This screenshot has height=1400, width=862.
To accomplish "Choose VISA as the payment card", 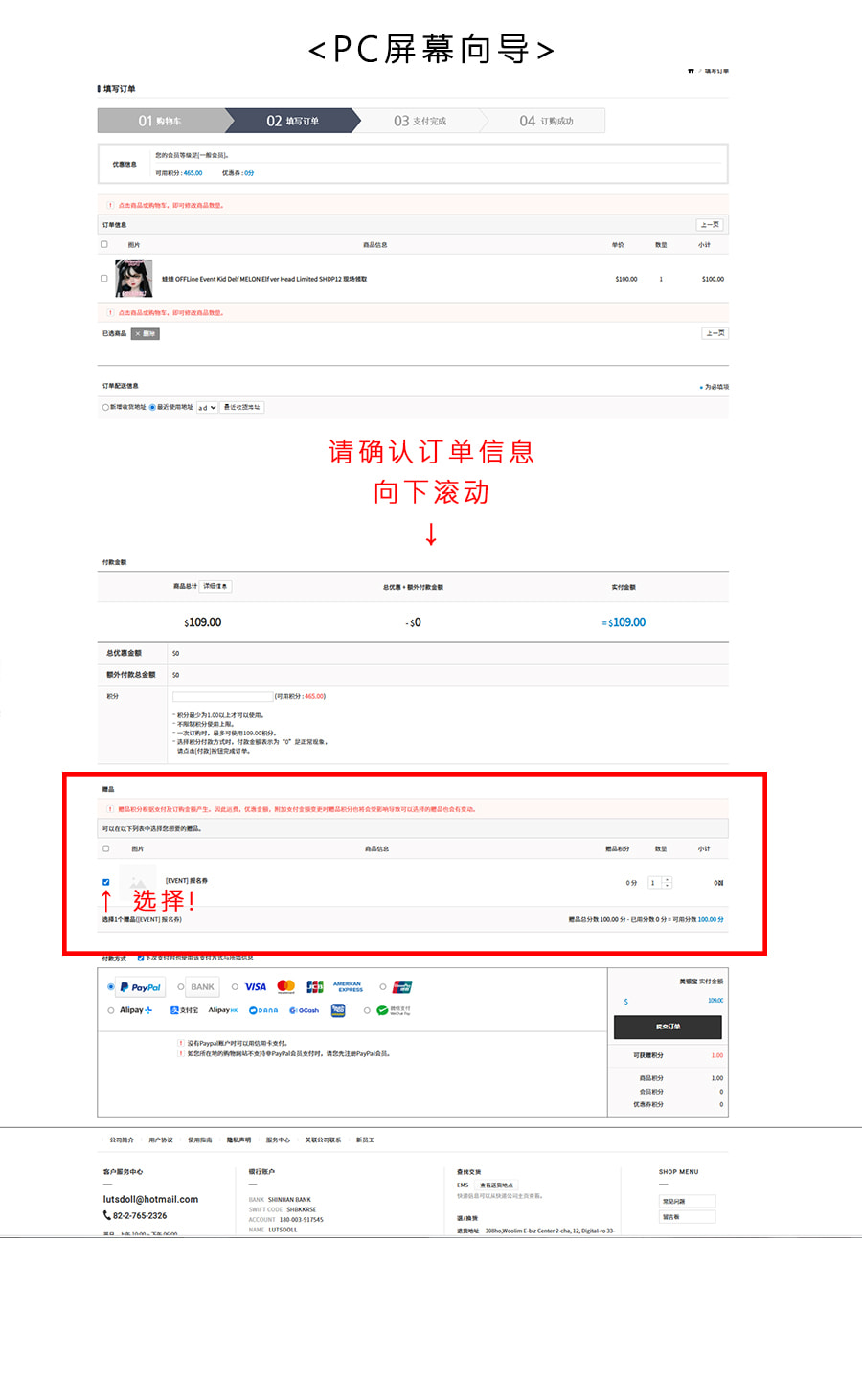I will 256,986.
